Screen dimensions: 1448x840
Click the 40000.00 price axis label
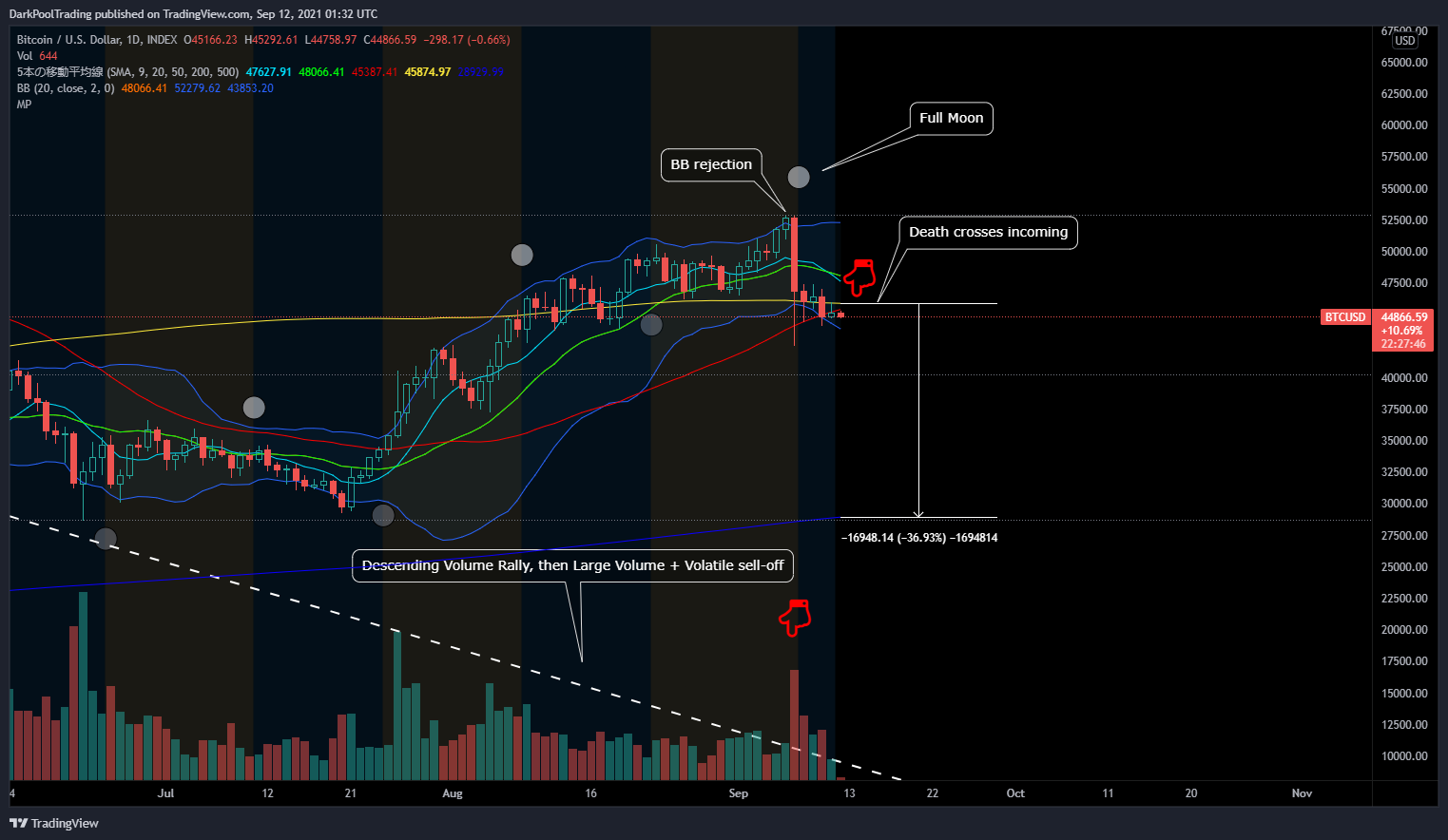point(1404,378)
